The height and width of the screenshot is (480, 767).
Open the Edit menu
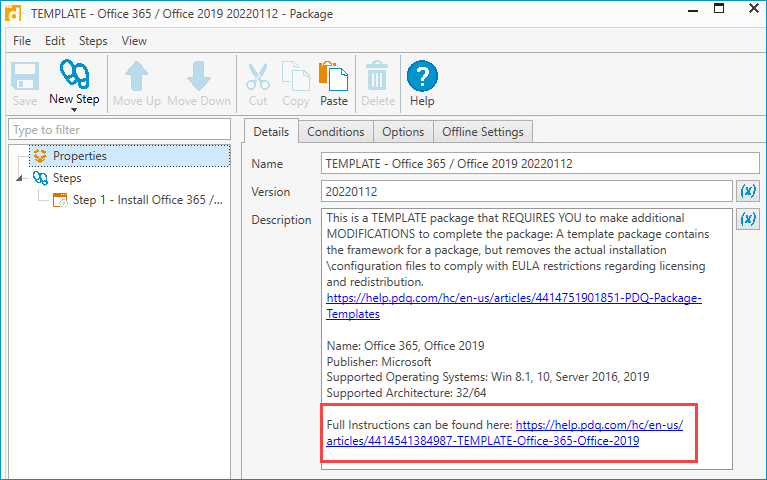[x=55, y=41]
